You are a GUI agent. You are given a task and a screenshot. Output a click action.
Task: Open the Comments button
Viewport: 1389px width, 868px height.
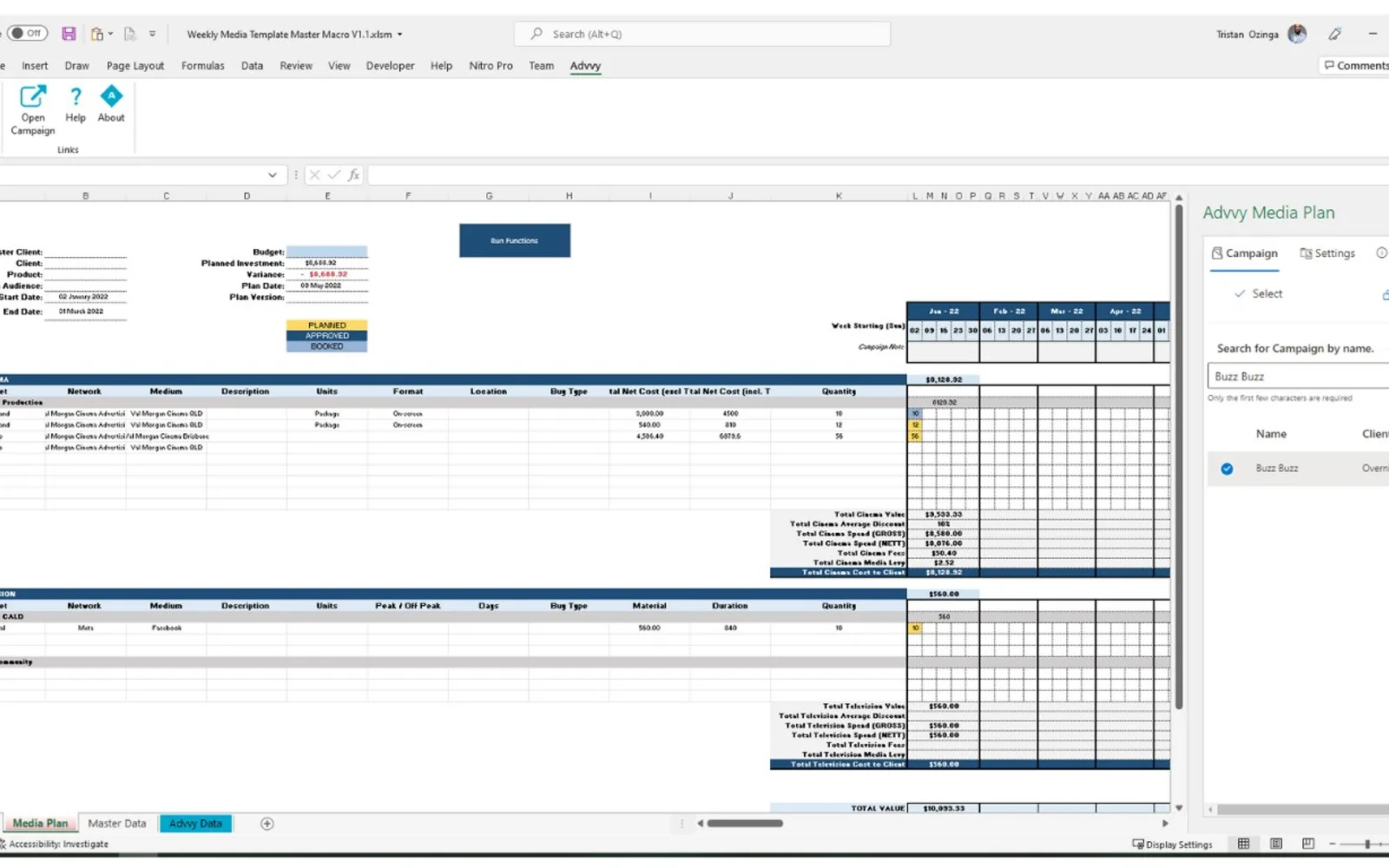coord(1356,66)
